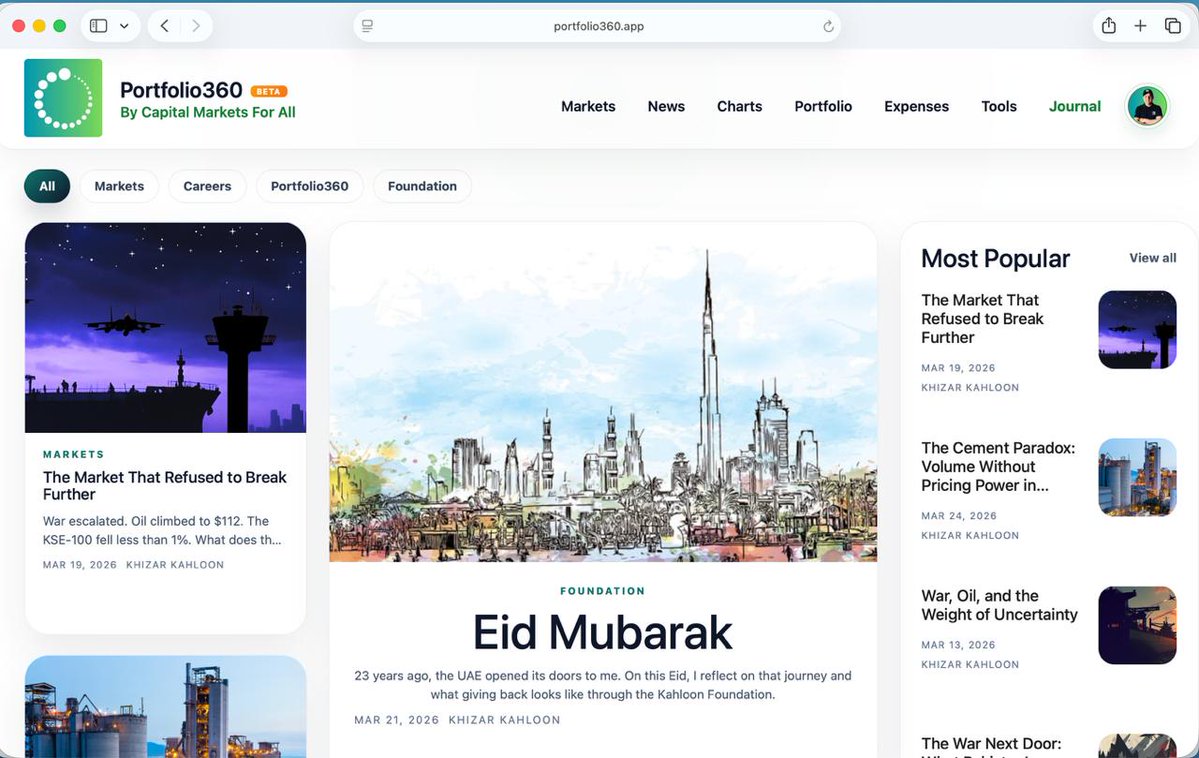This screenshot has width=1199, height=758.
Task: Open the Dubai skyline Eid Mubarak image
Action: [603, 392]
